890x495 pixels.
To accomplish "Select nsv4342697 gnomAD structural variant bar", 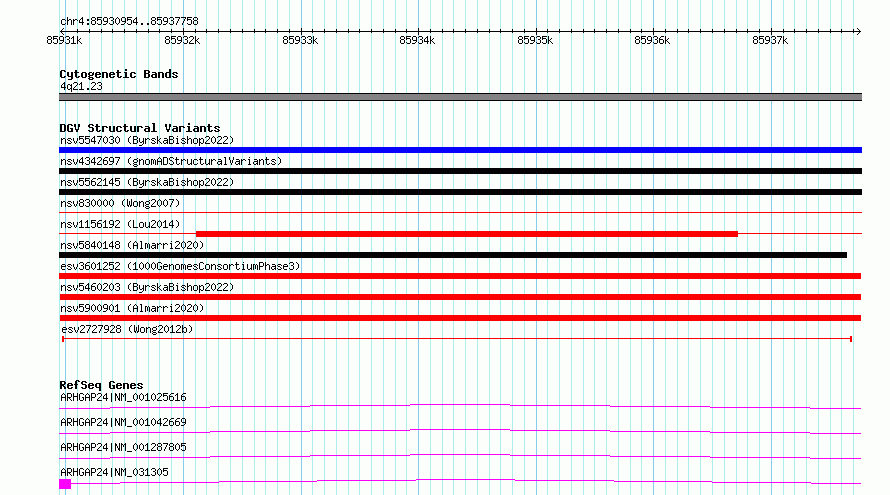I will tap(460, 171).
